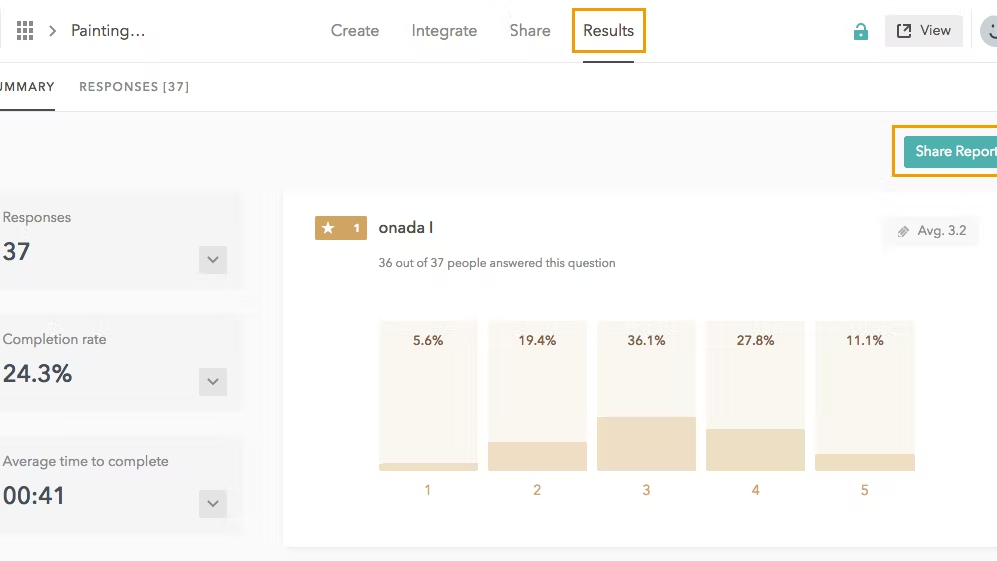Viewport: 997px width, 561px height.
Task: Open the user avatar menu
Action: coord(989,31)
